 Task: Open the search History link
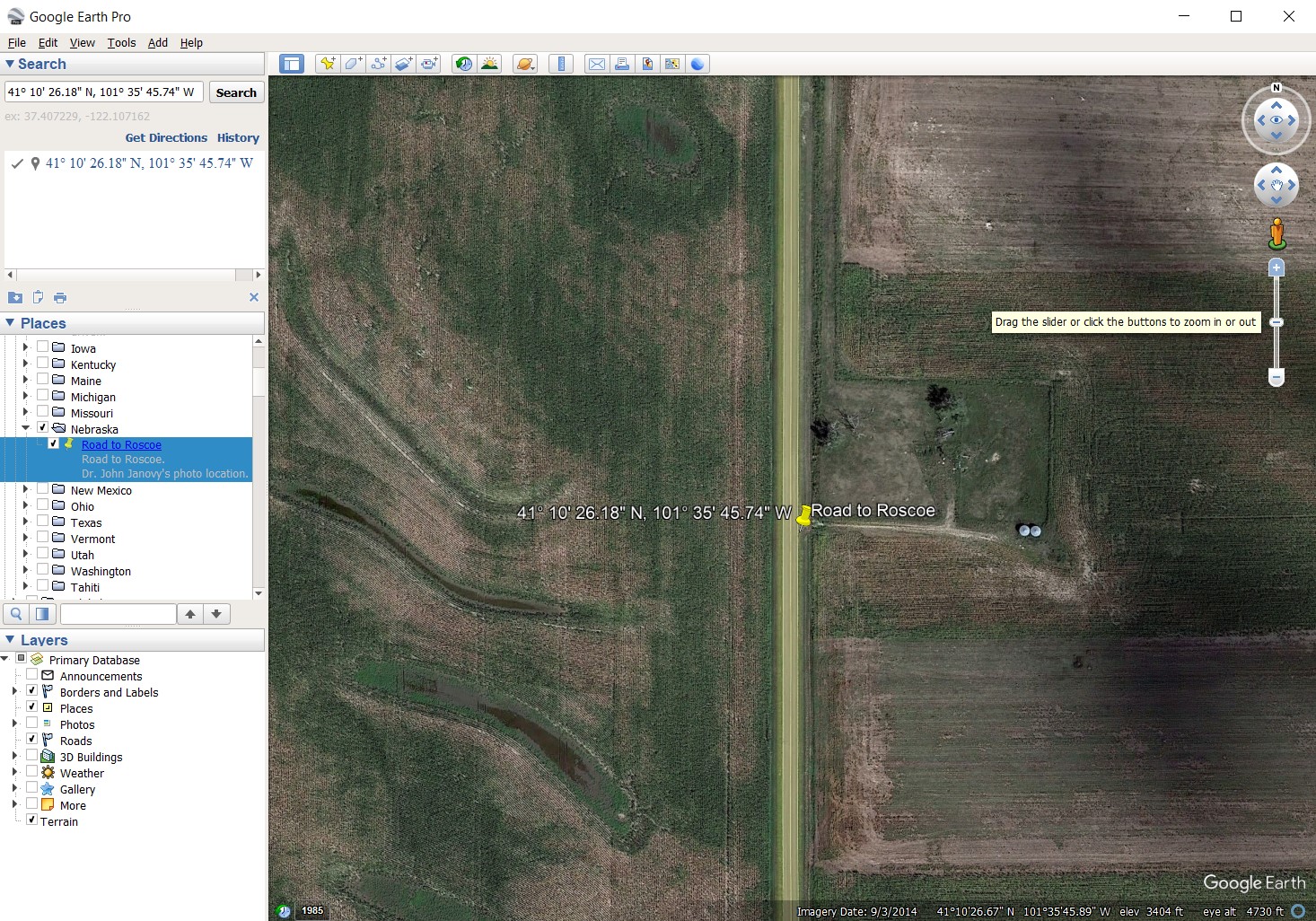coord(238,137)
